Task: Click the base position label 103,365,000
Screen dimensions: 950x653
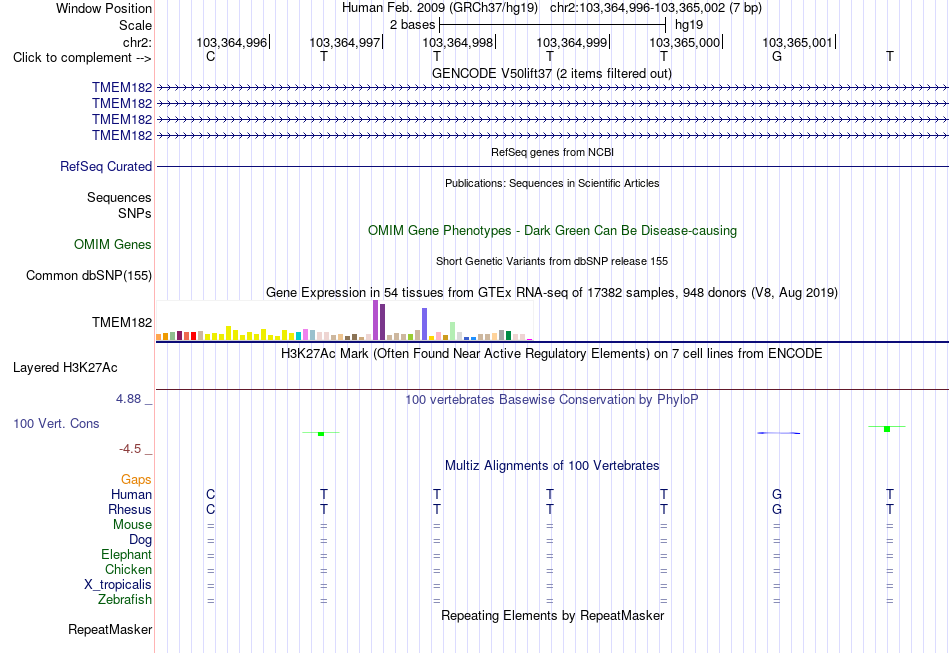Action: point(685,42)
